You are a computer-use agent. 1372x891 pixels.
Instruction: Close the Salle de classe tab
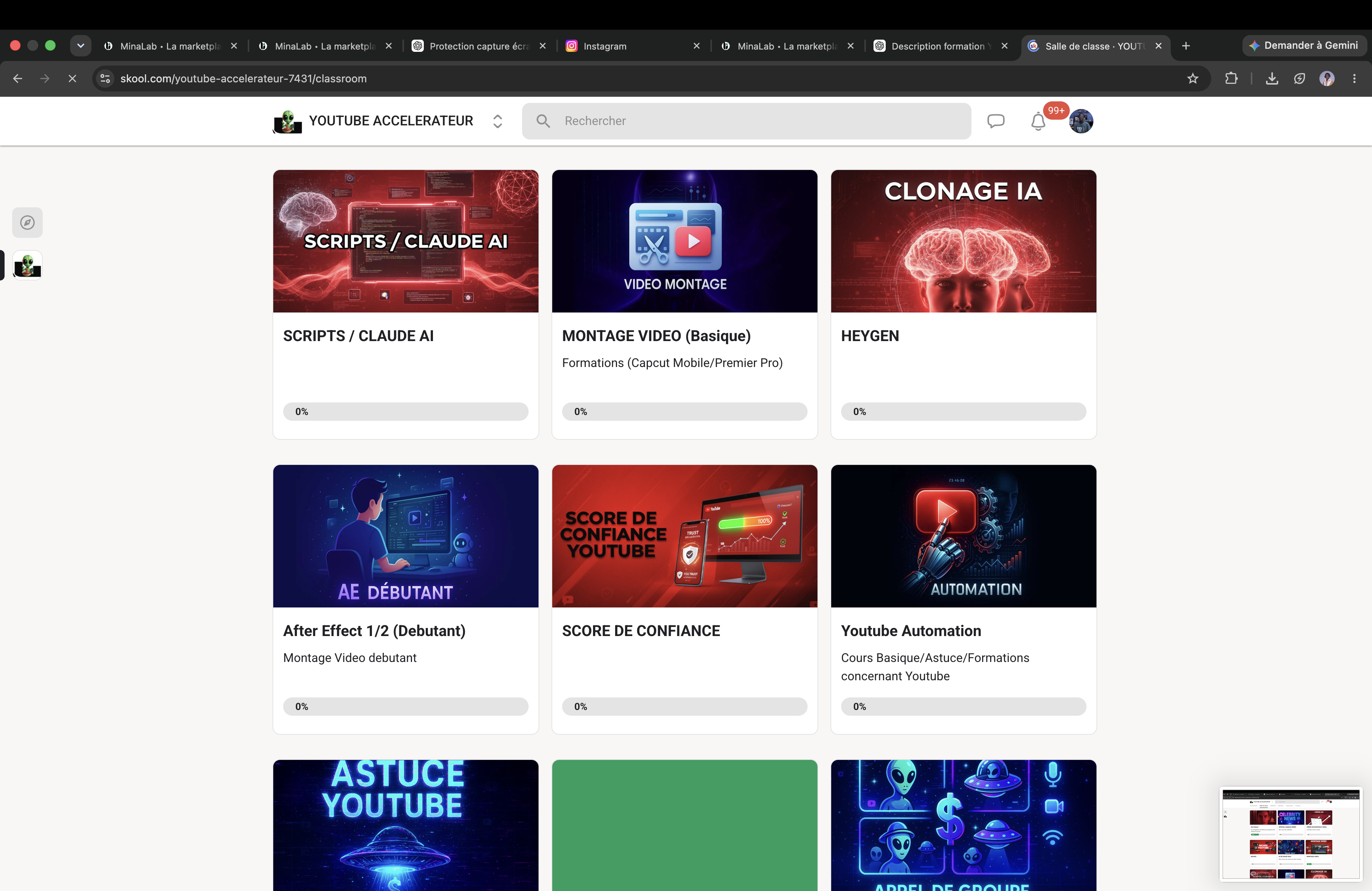click(1159, 46)
